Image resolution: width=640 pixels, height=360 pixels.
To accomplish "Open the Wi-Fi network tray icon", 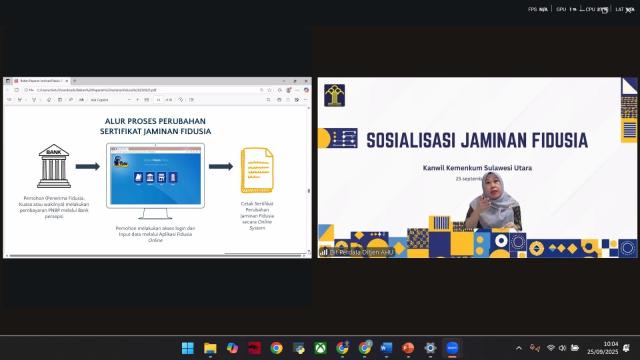I will coord(551,348).
